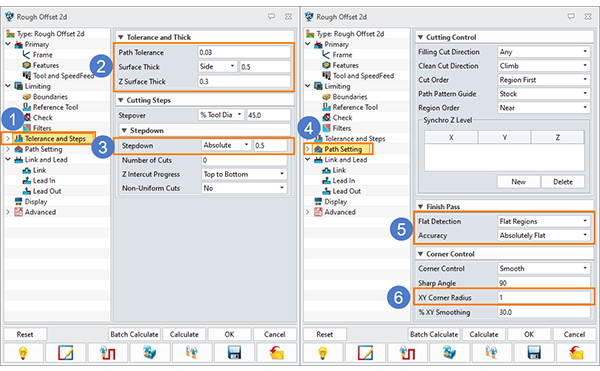Click Calculate button in left dialog
Viewport: 600px width, 371px height.
[184, 334]
